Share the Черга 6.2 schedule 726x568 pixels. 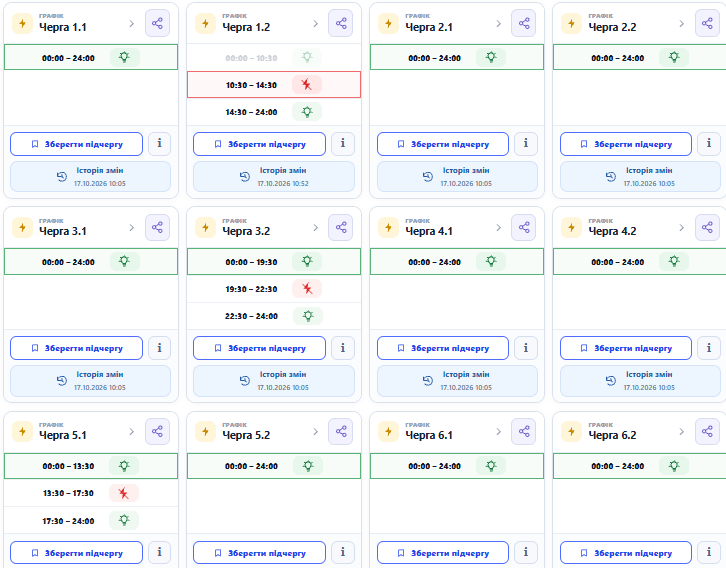pyautogui.click(x=707, y=431)
